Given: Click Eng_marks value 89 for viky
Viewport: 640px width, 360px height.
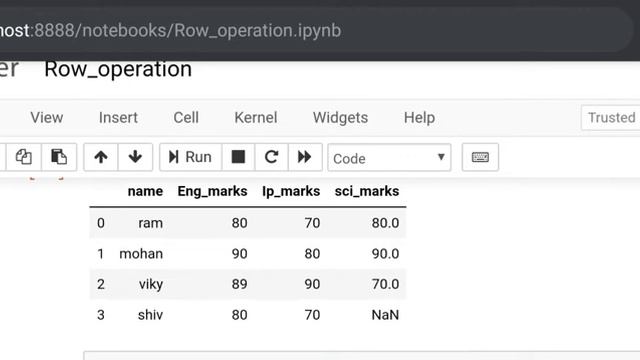Looking at the screenshot, I should pos(240,284).
